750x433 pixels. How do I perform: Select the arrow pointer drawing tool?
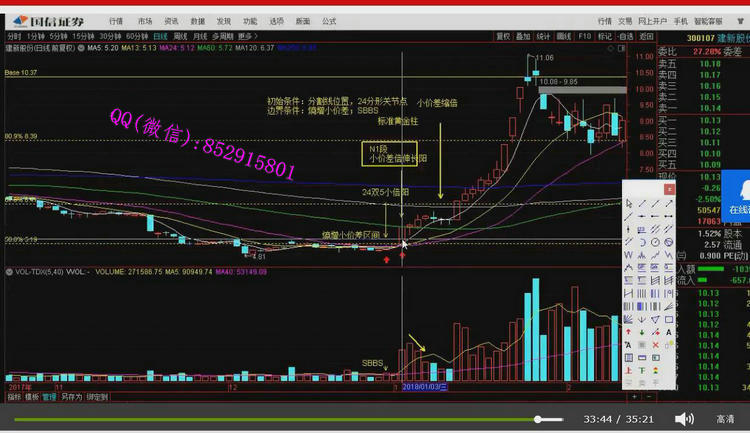pos(629,203)
